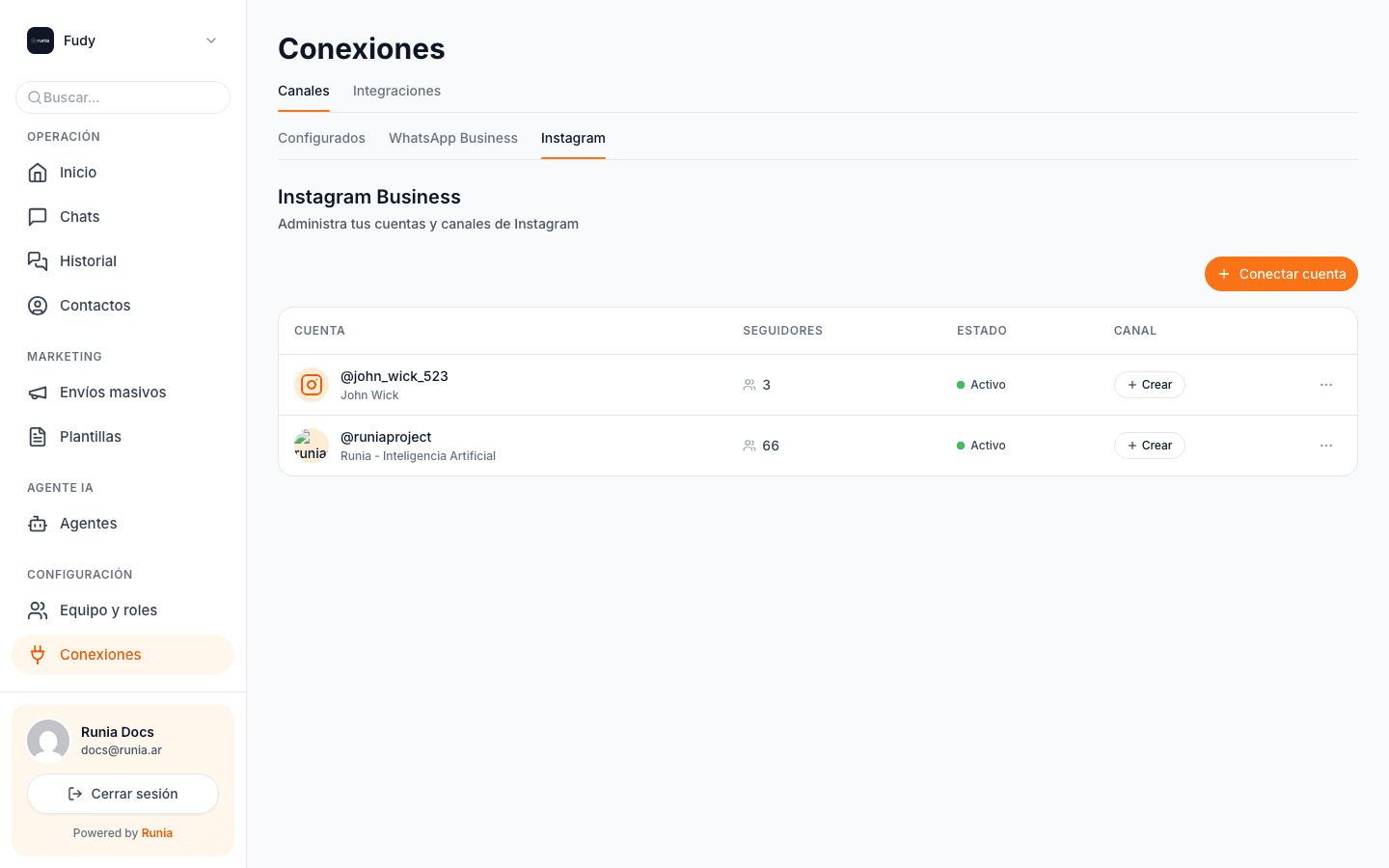This screenshot has height=868, width=1389.
Task: Click the ESTADO column header
Action: click(982, 331)
